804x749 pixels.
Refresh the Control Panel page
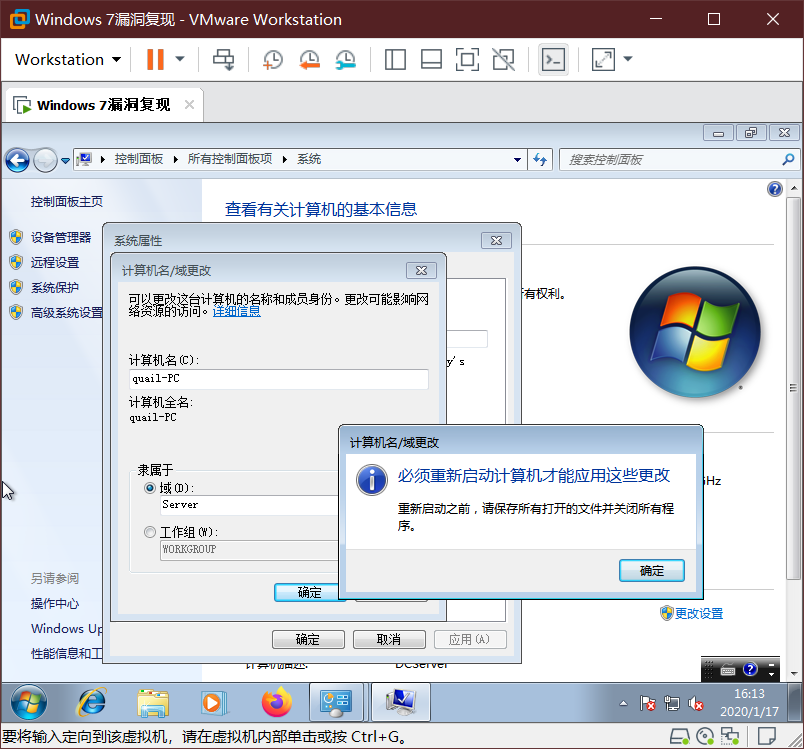pyautogui.click(x=540, y=160)
